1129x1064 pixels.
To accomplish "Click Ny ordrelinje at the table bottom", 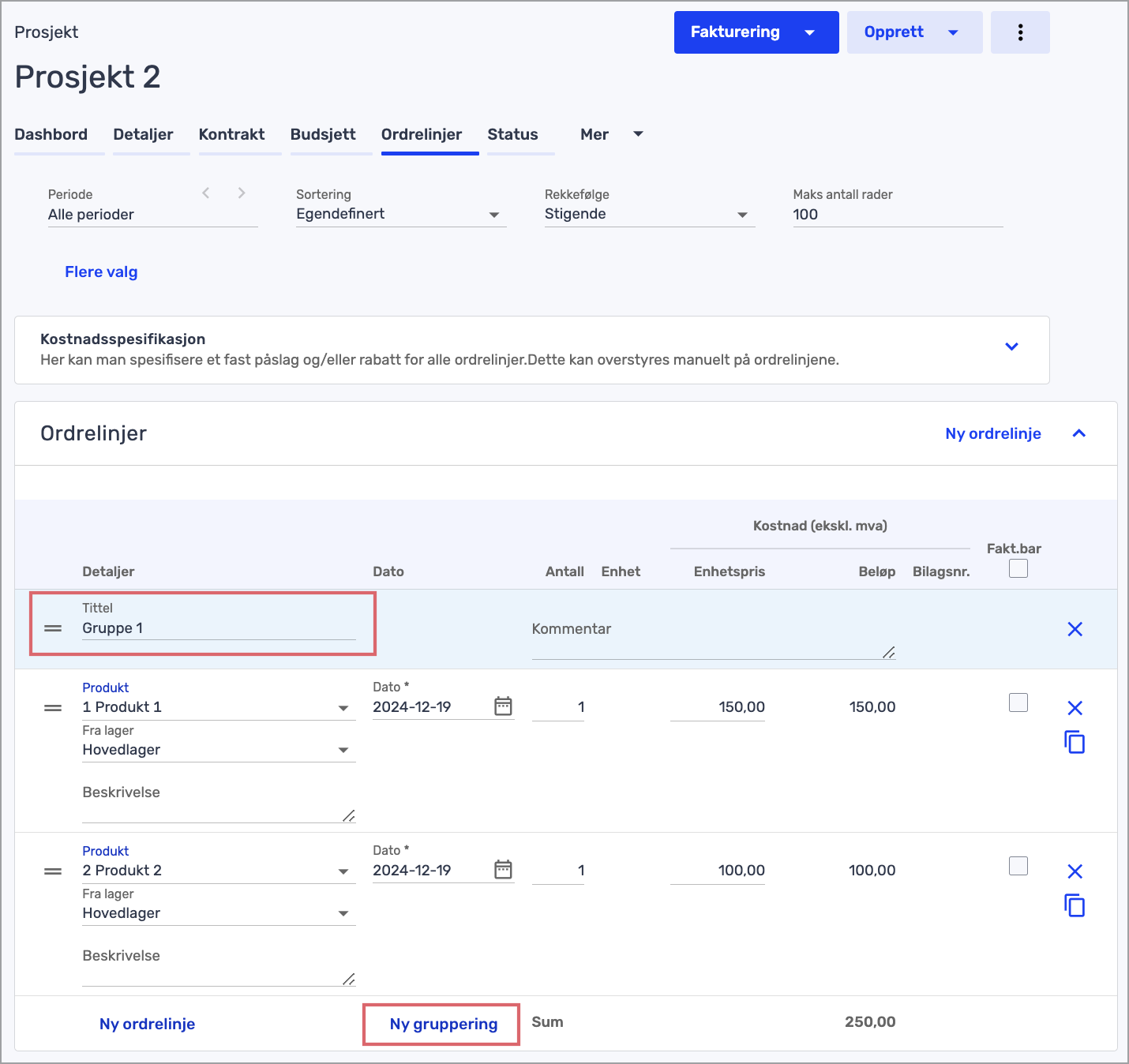I will click(147, 1024).
